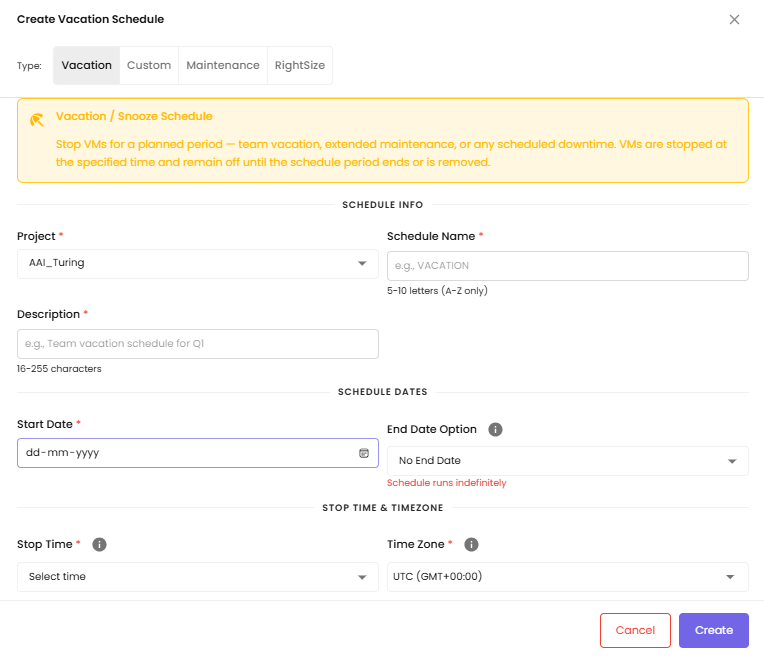This screenshot has width=764, height=657.
Task: Click the 'Vacation / Snooze Schedule' heading
Action: (x=134, y=116)
